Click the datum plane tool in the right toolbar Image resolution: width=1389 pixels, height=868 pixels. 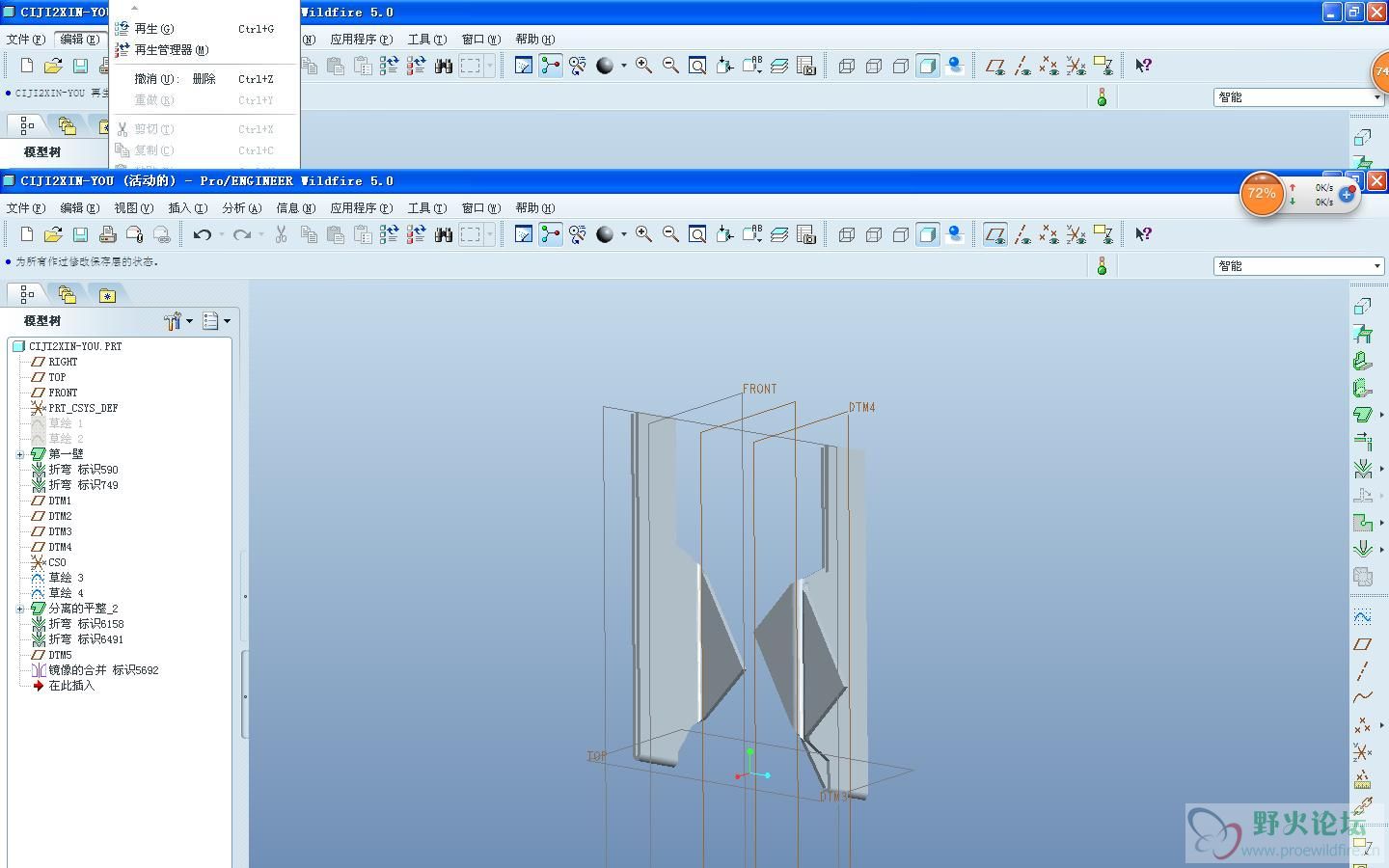(x=1362, y=643)
